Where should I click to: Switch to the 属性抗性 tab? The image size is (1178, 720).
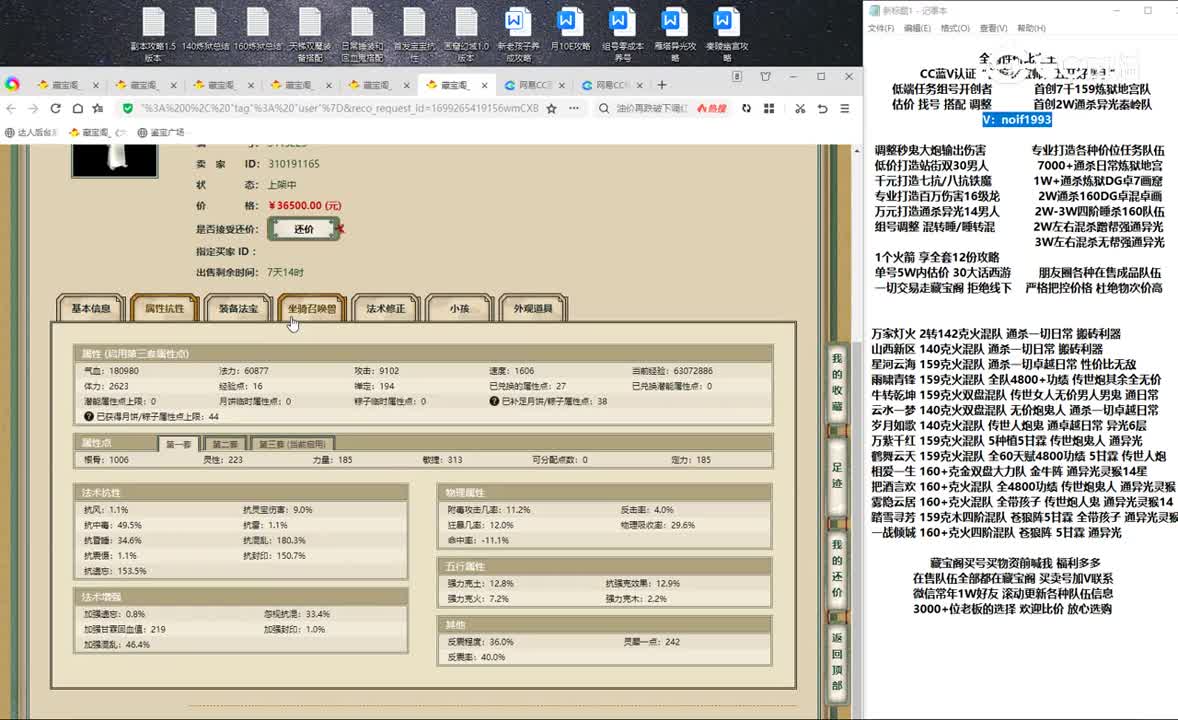point(165,309)
